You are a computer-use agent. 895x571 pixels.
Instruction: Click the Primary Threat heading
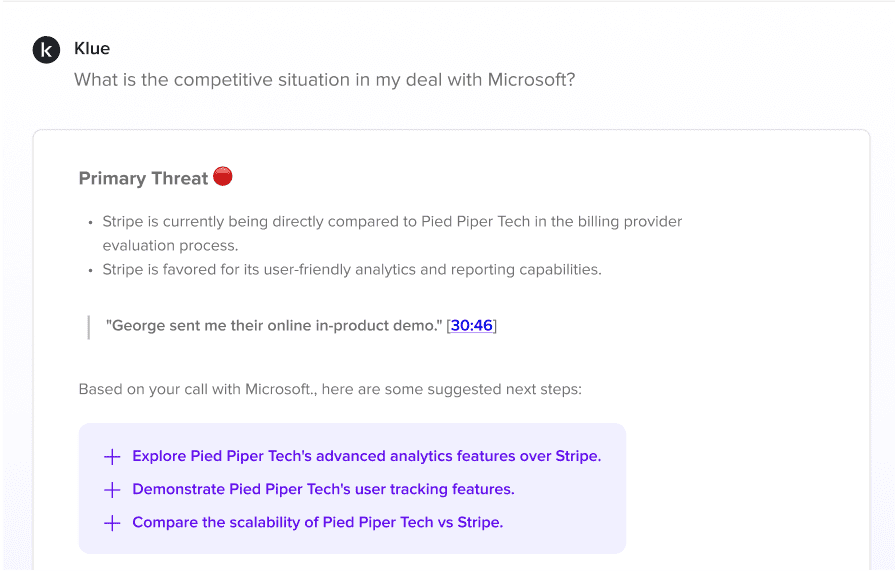(x=143, y=179)
